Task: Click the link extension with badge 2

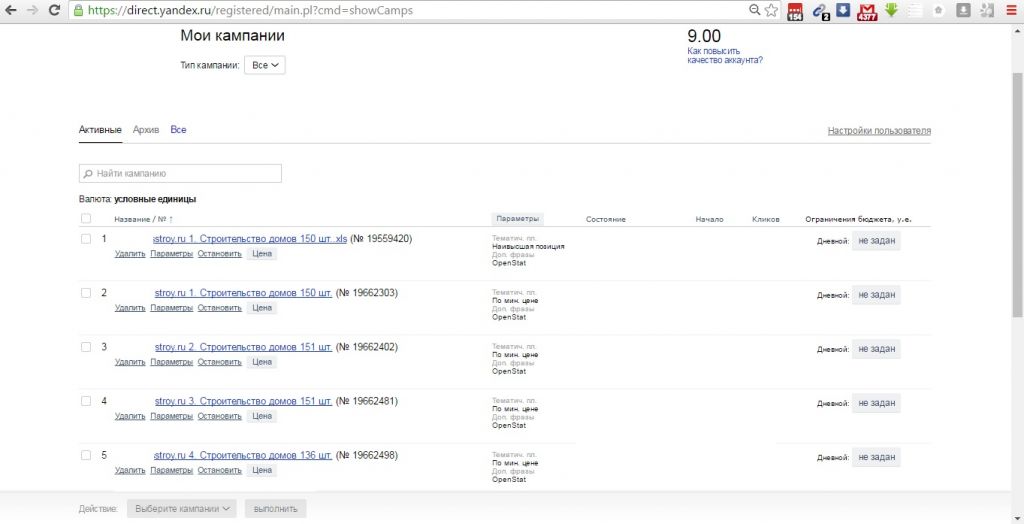Action: click(820, 11)
